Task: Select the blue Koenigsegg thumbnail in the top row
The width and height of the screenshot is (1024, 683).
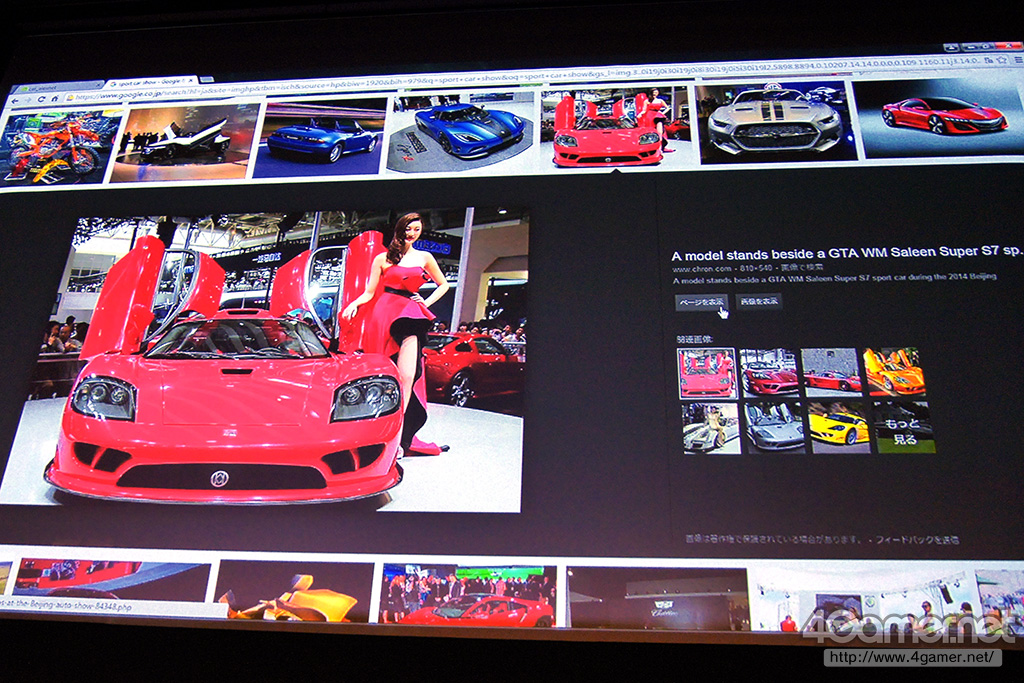Action: tap(462, 133)
